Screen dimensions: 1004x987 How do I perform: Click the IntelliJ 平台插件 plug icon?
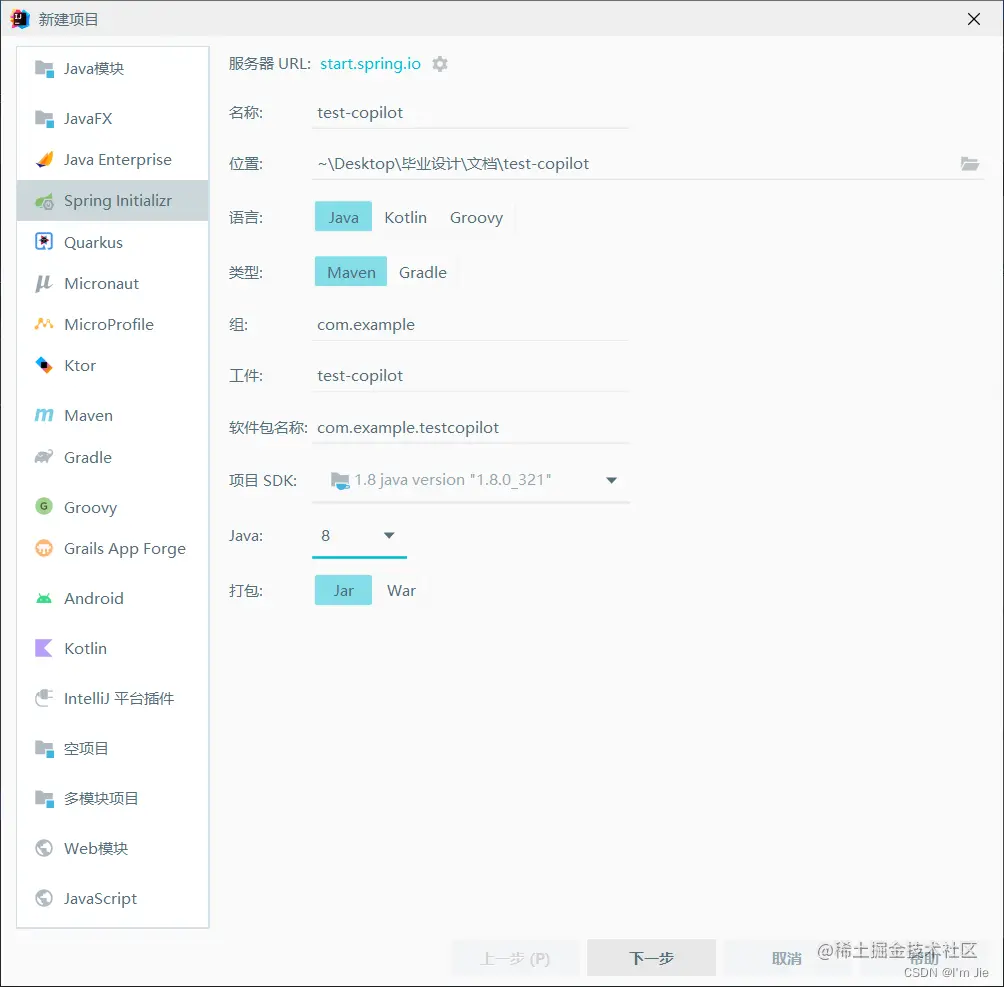coord(44,698)
